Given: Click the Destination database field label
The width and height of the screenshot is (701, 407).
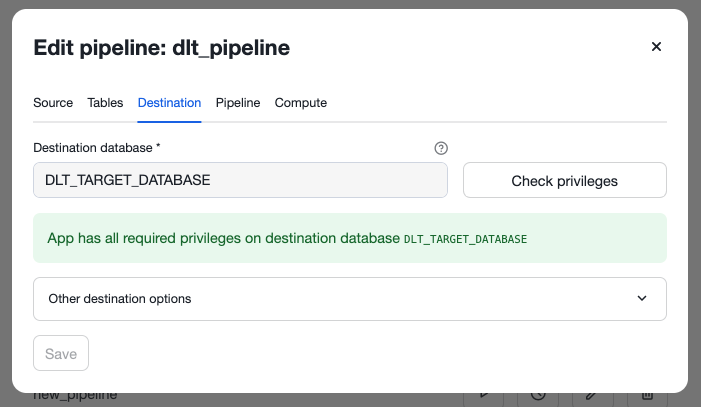Looking at the screenshot, I should click(x=97, y=148).
